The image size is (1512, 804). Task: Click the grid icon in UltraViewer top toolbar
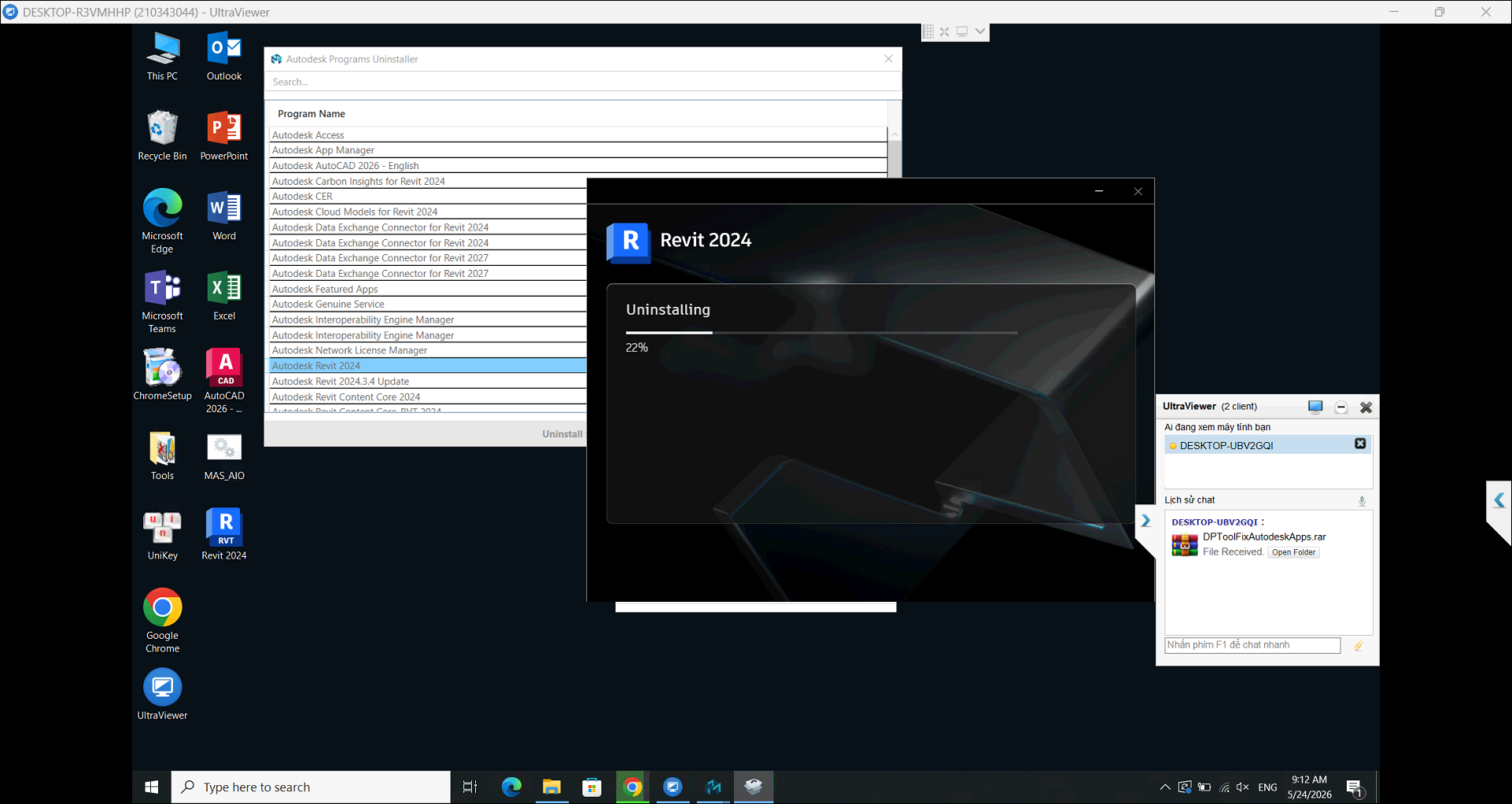pos(928,31)
